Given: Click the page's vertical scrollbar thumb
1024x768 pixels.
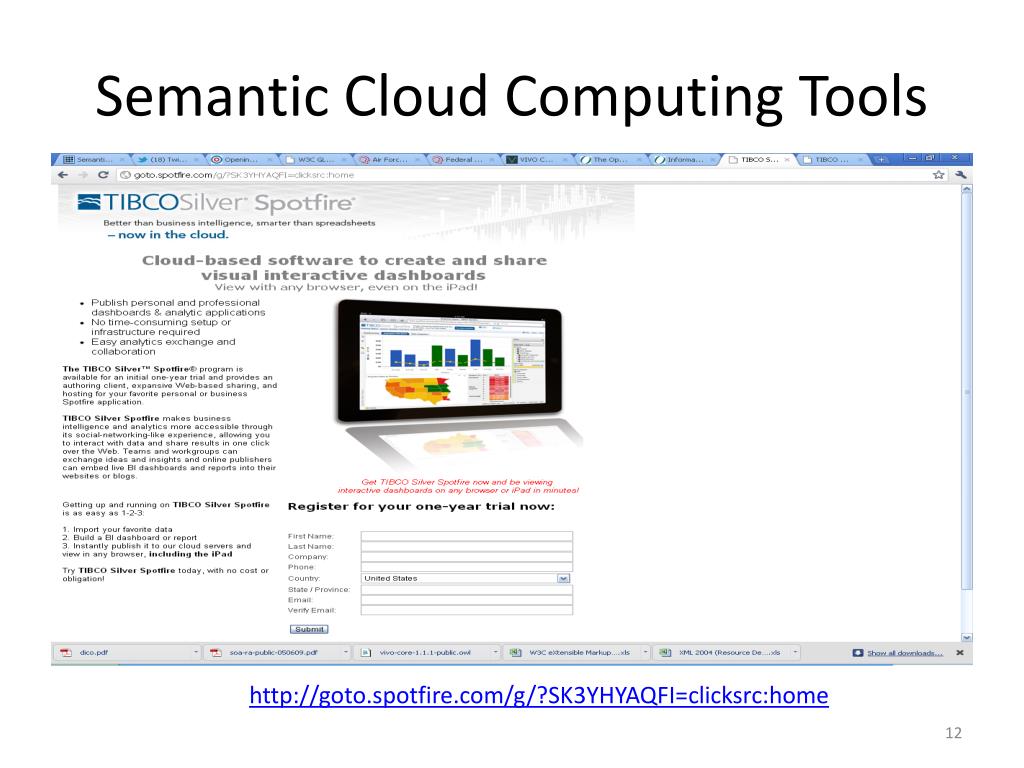Looking at the screenshot, I should pos(967,392).
